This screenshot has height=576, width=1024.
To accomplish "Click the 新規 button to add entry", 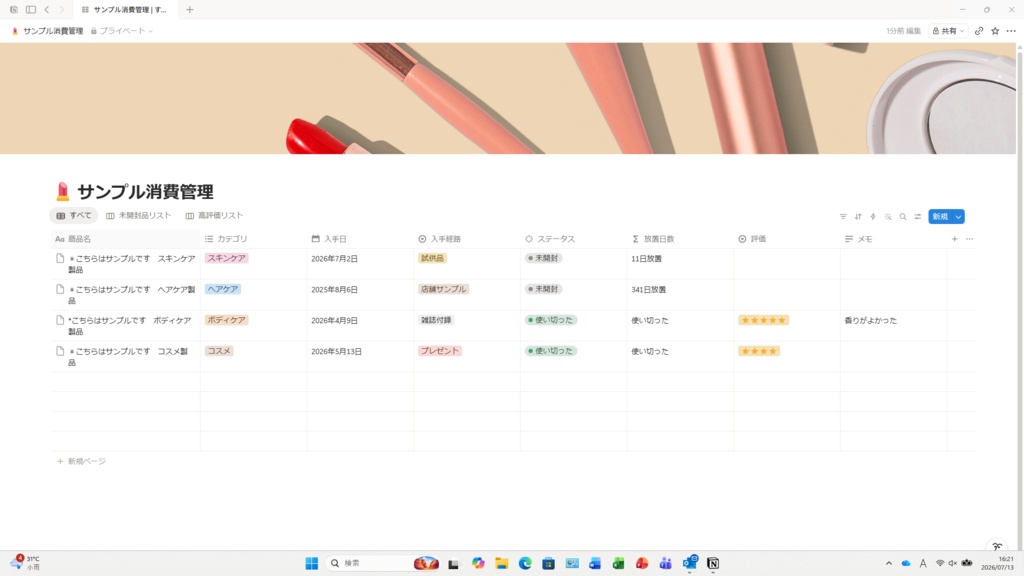I will pyautogui.click(x=940, y=217).
